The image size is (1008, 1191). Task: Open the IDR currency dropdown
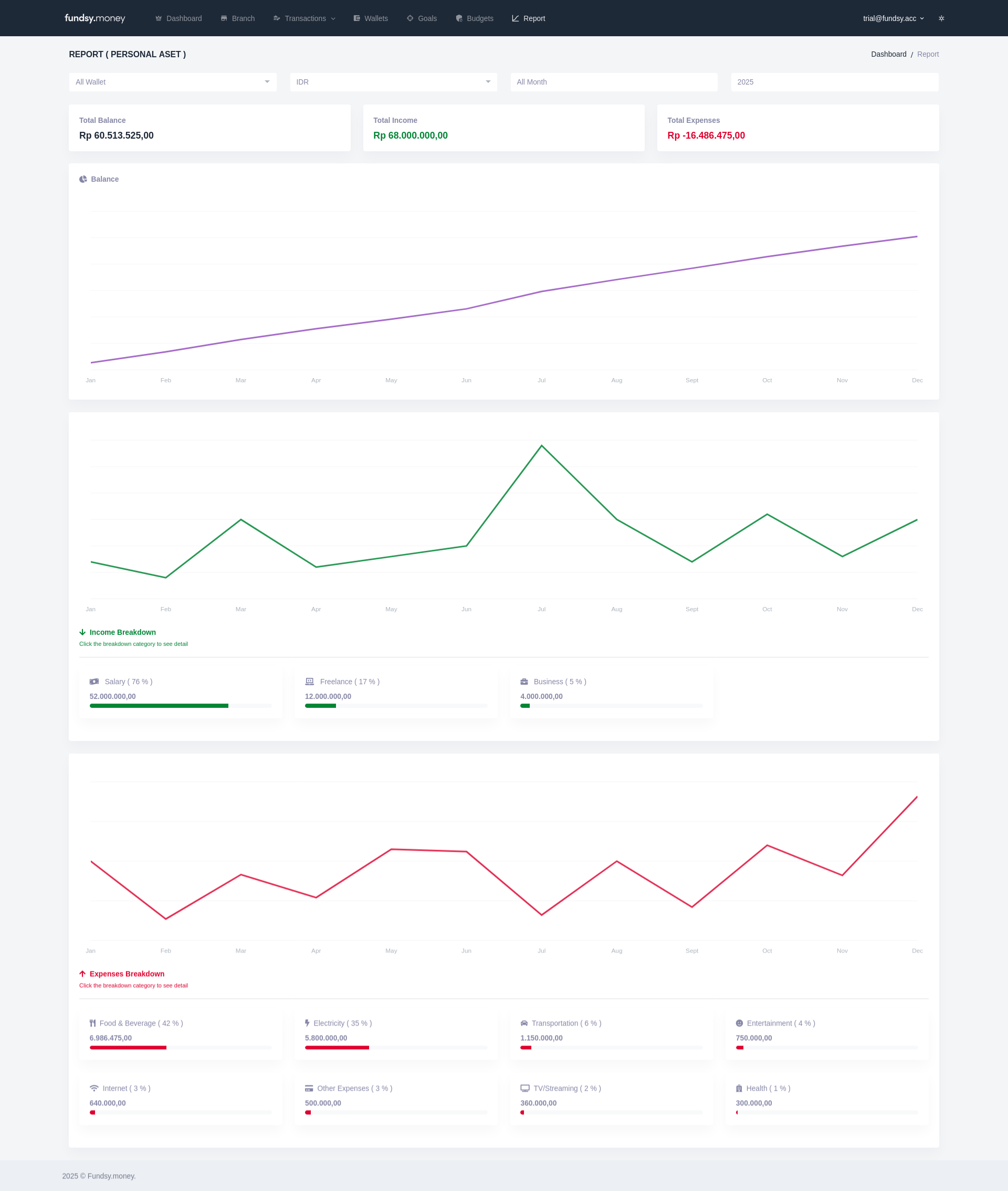(x=393, y=82)
